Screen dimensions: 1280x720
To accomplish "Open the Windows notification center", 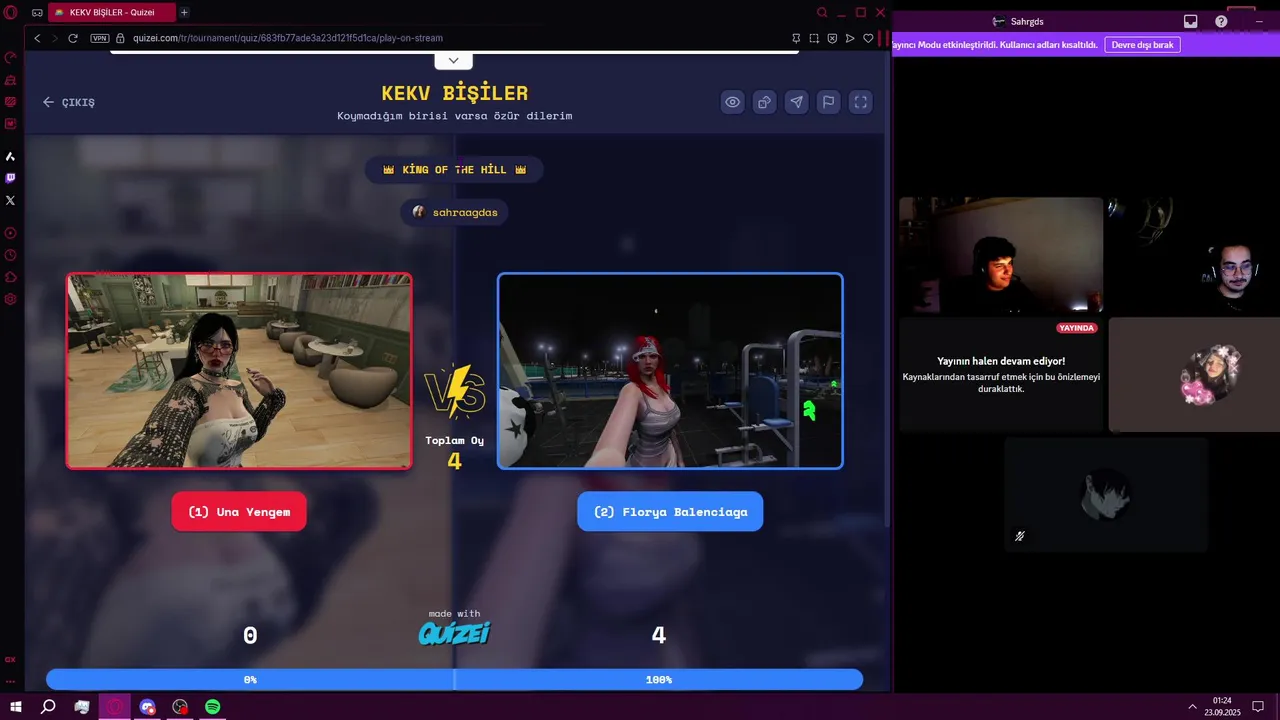I will [1258, 706].
